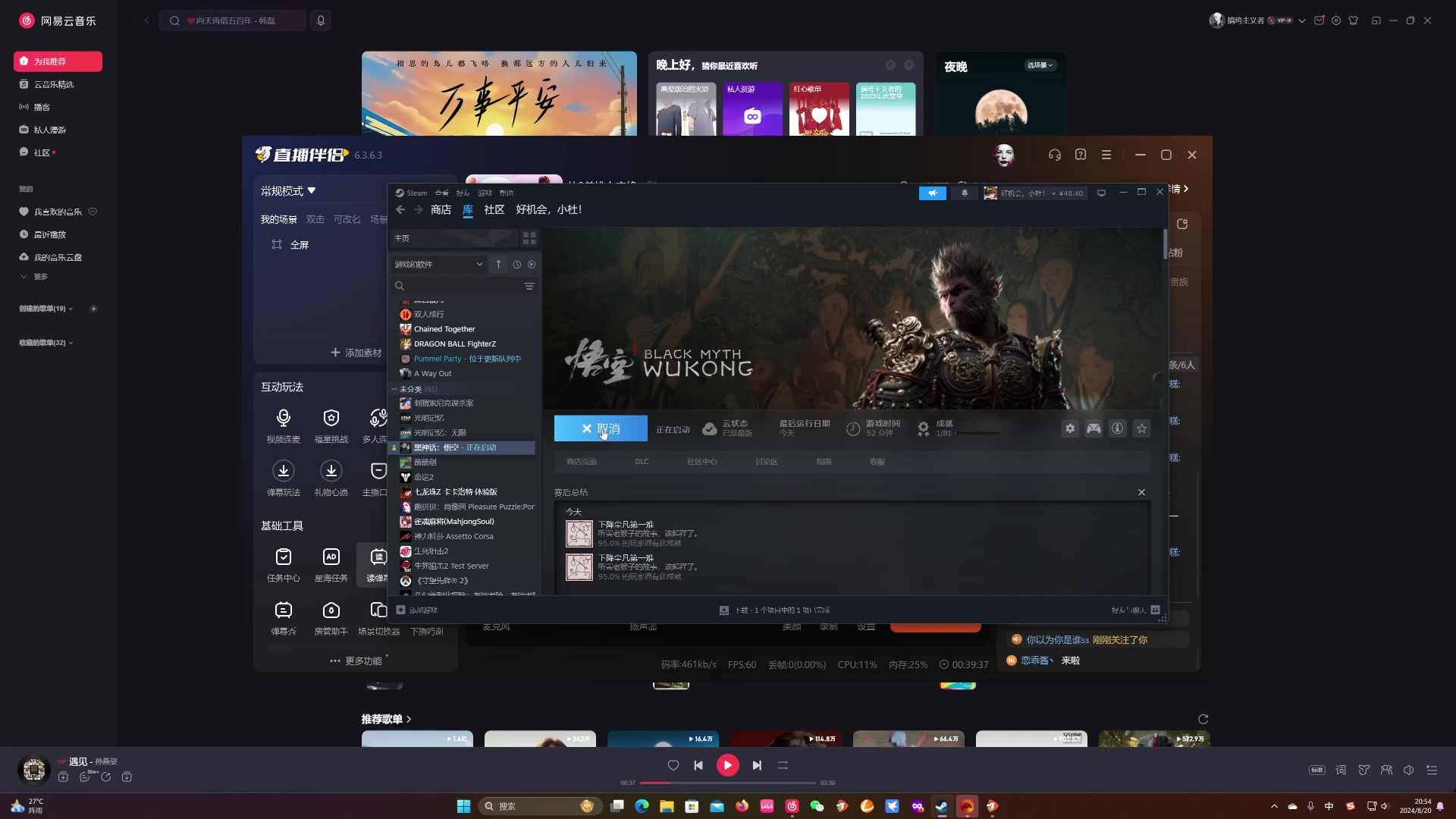Open 礼物心愿 in 直播伴侣
The width and height of the screenshot is (1456, 819).
[x=331, y=479]
